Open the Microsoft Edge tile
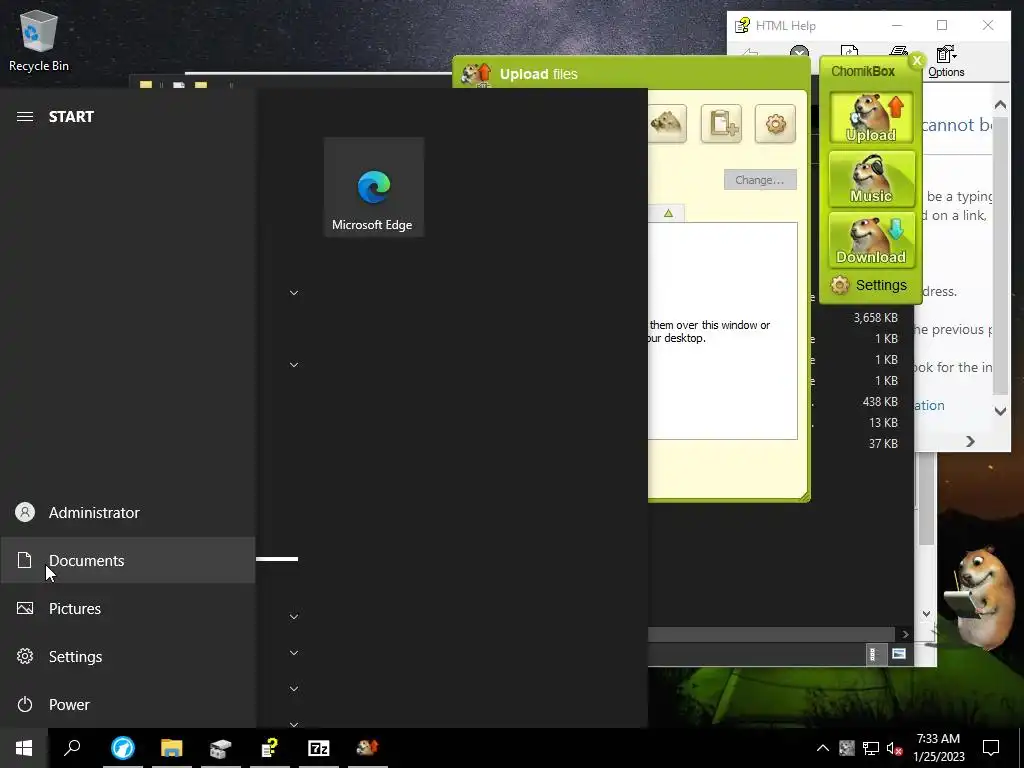This screenshot has height=768, width=1024. pos(374,187)
